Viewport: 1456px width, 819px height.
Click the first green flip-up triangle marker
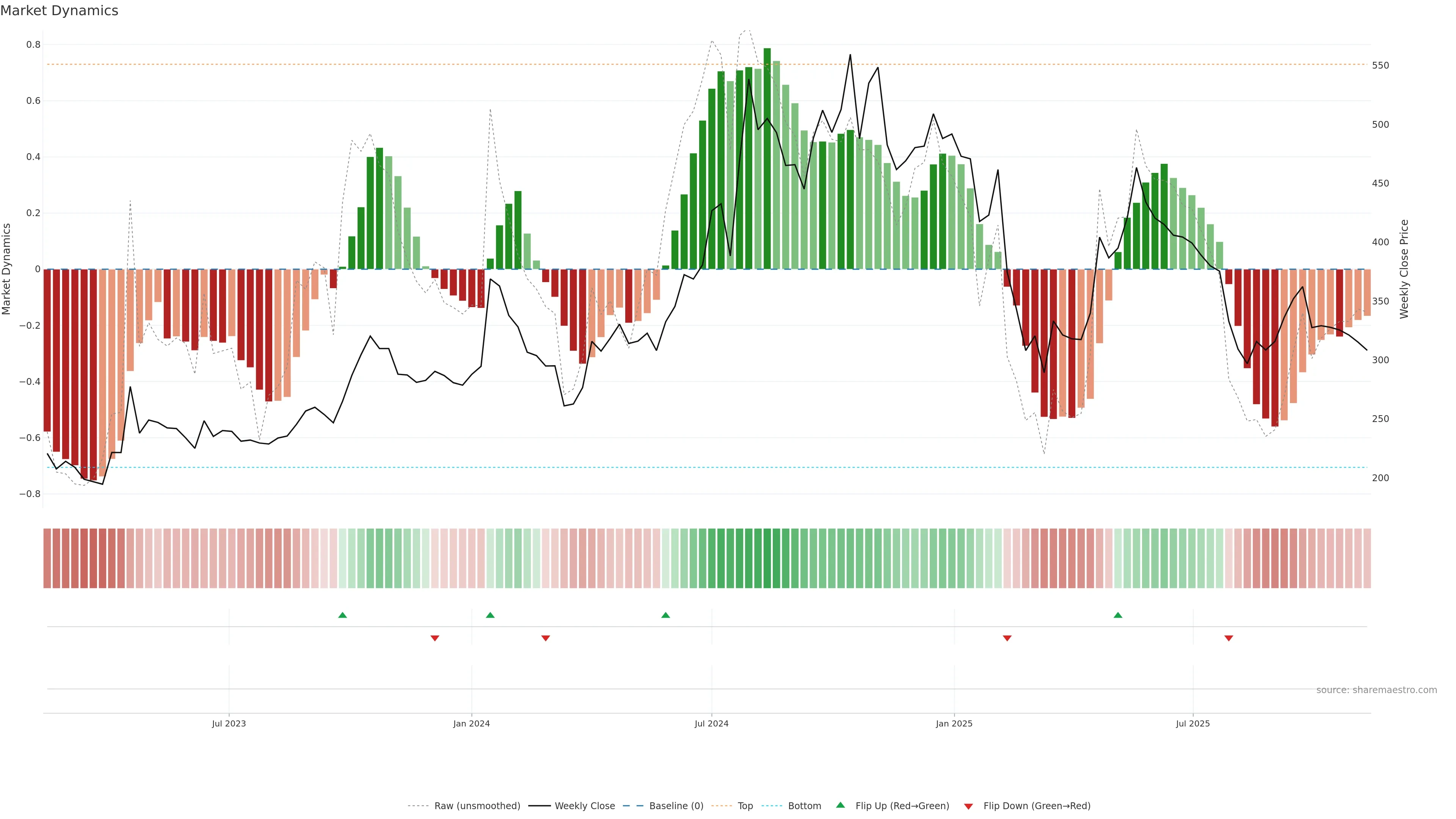[x=342, y=615]
